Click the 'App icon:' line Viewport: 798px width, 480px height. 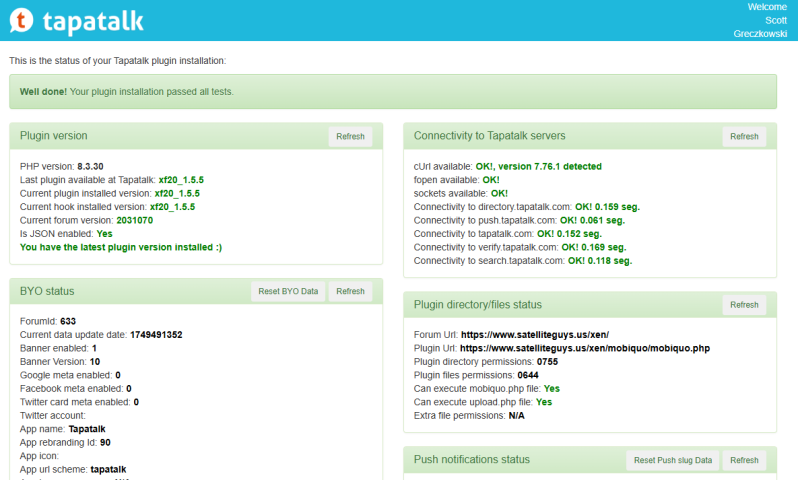click(39, 456)
